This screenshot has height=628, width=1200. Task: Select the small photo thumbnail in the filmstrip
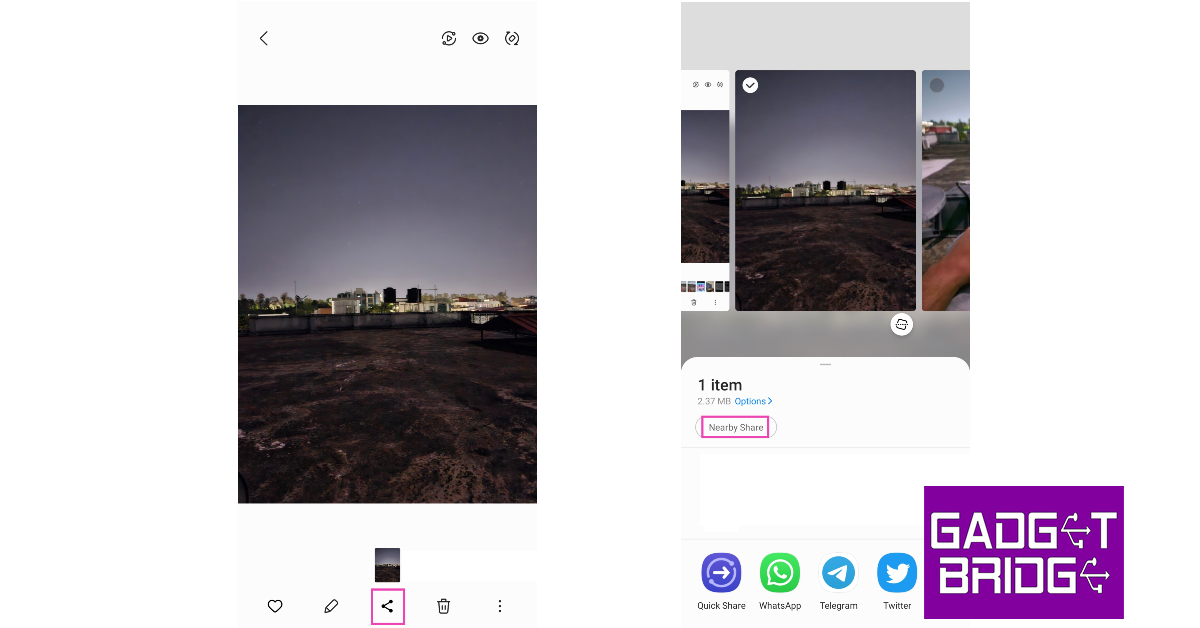[387, 565]
